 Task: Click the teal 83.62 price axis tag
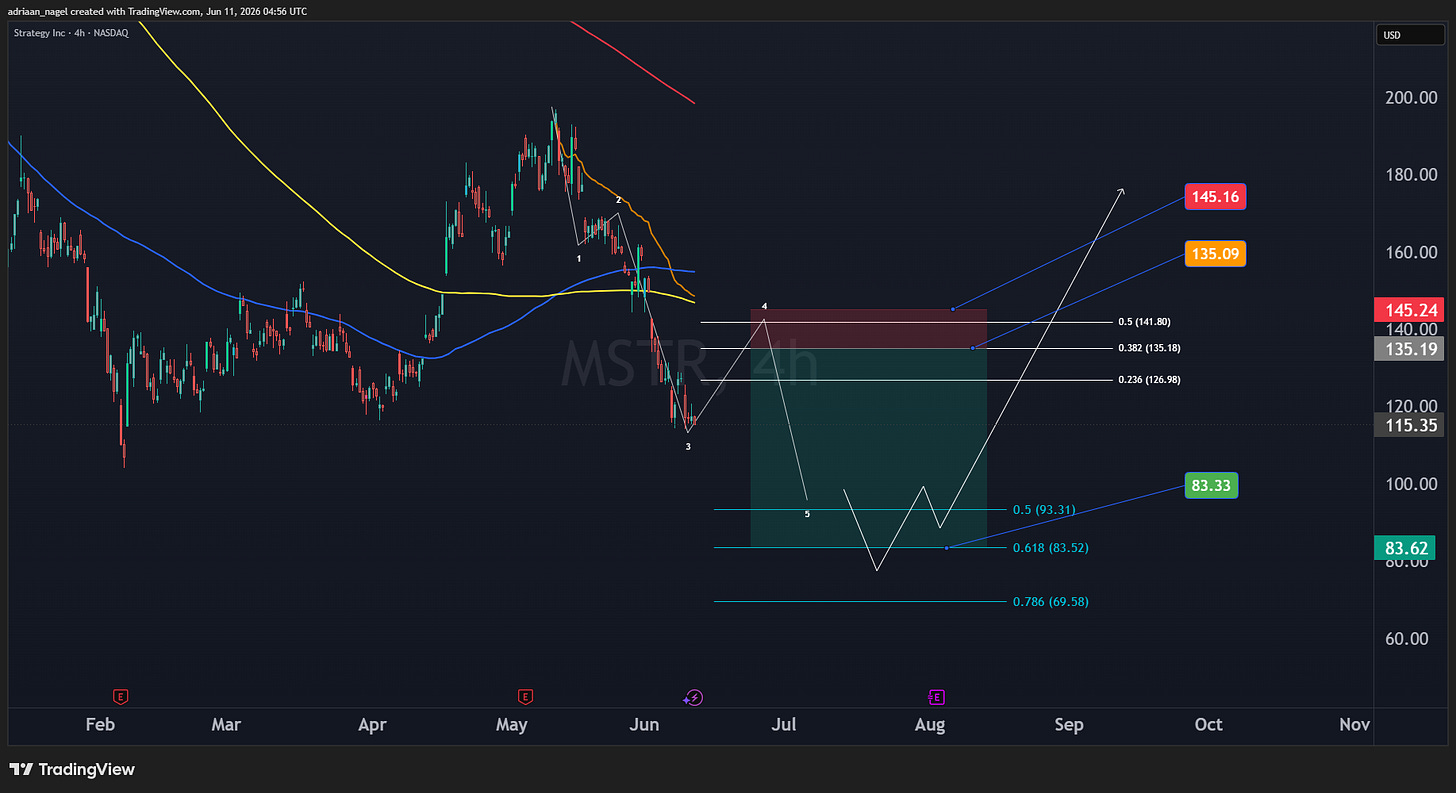[x=1404, y=547]
